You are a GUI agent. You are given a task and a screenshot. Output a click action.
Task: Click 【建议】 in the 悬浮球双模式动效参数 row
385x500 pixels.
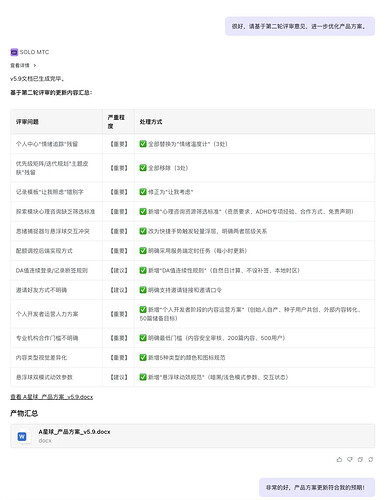click(119, 377)
